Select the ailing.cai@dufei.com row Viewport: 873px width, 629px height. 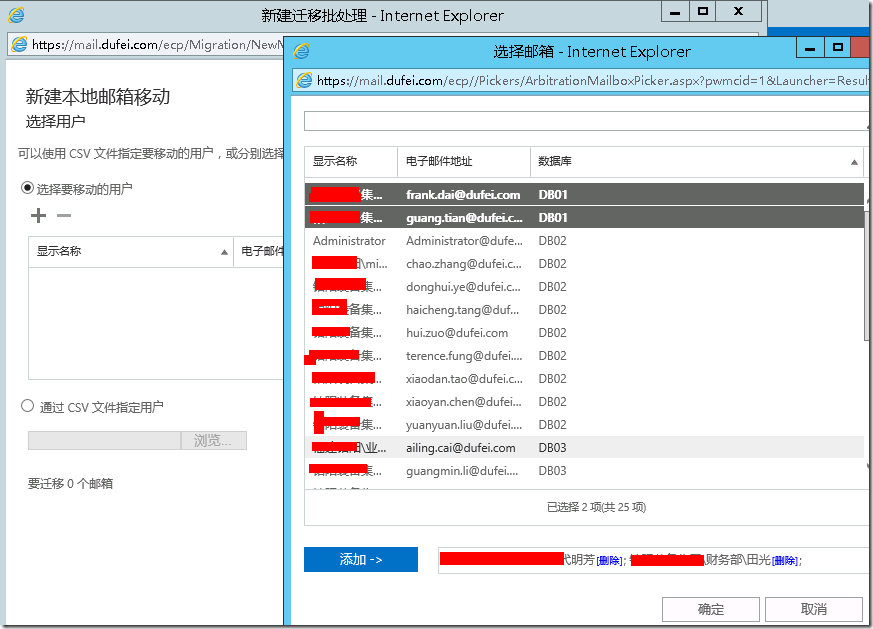(x=584, y=448)
